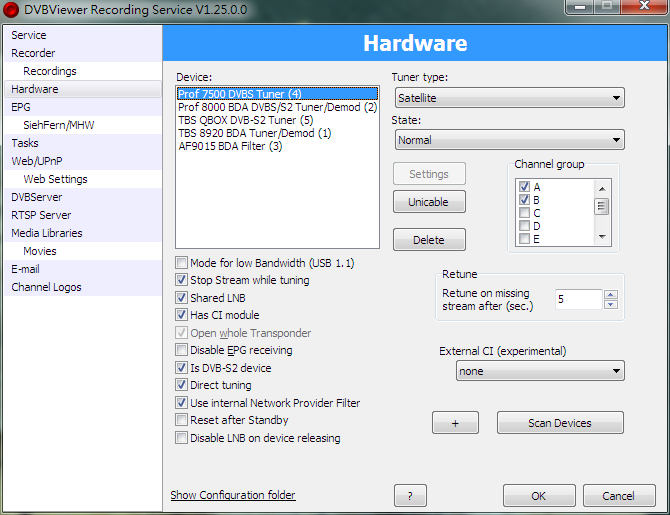Open the Tuner type dropdown showing Satellite

click(x=509, y=98)
